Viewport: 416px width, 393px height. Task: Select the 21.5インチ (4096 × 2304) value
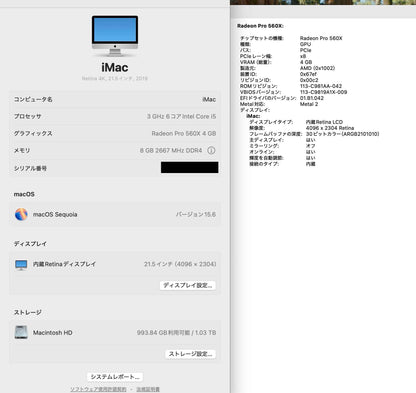pyautogui.click(x=180, y=264)
